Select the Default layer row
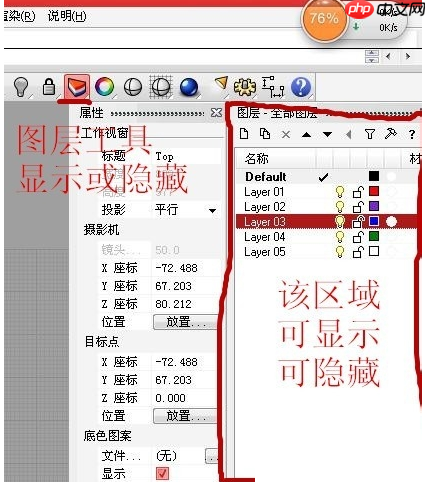 (327, 177)
